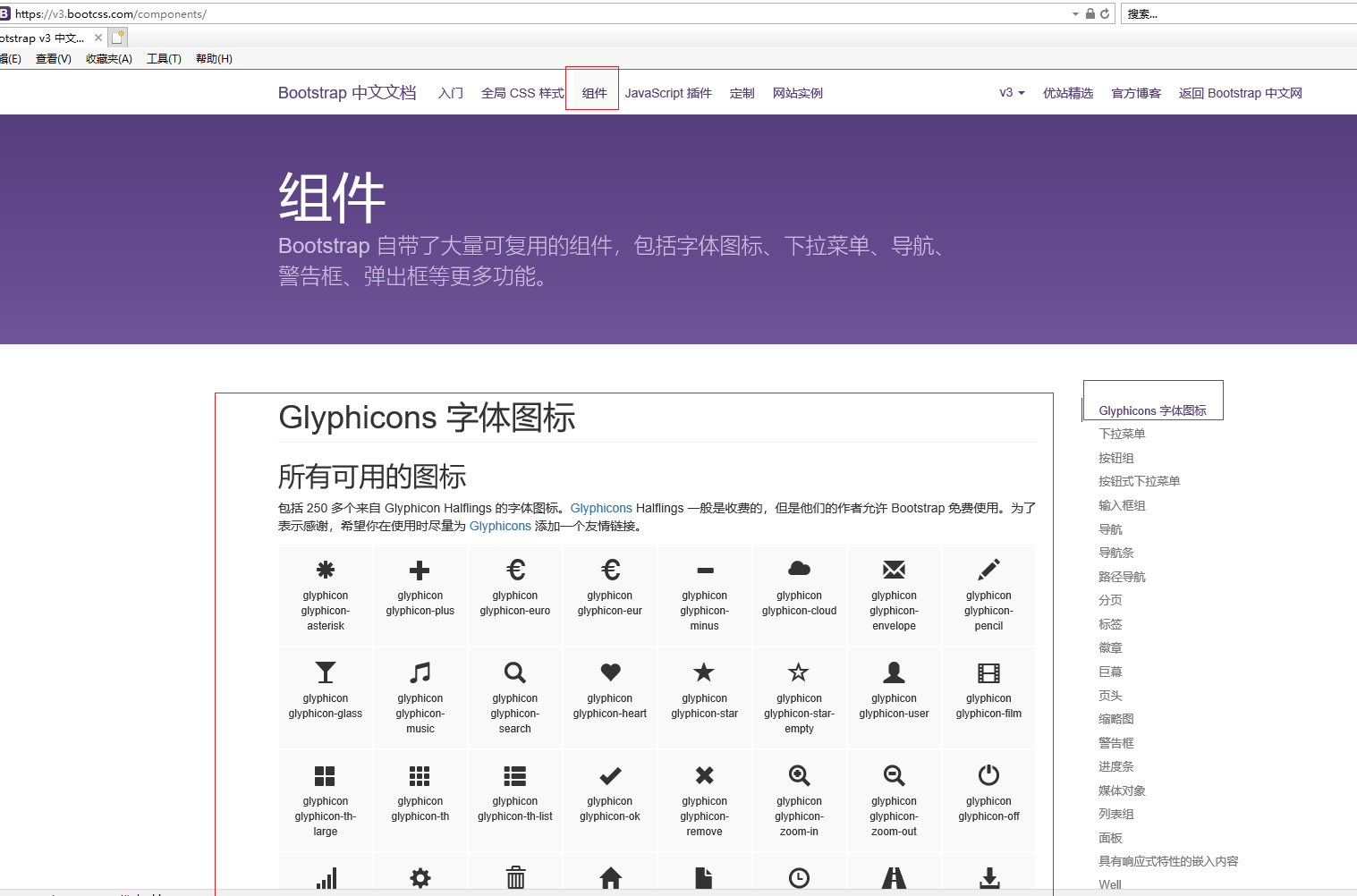Click the download tray glyphicon
Image resolution: width=1357 pixels, height=896 pixels.
pyautogui.click(x=989, y=878)
